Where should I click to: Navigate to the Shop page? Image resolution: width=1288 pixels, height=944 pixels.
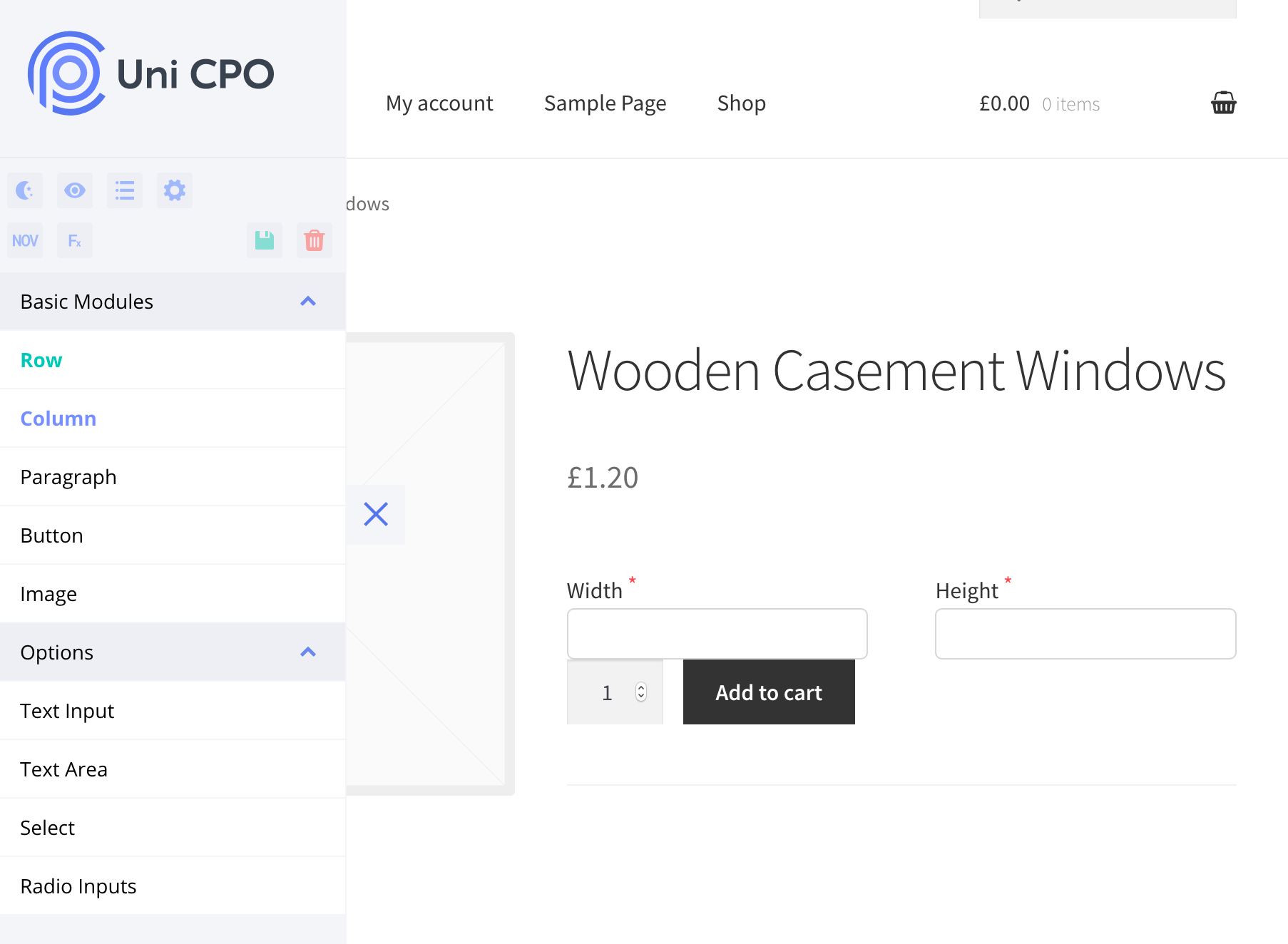pos(741,103)
